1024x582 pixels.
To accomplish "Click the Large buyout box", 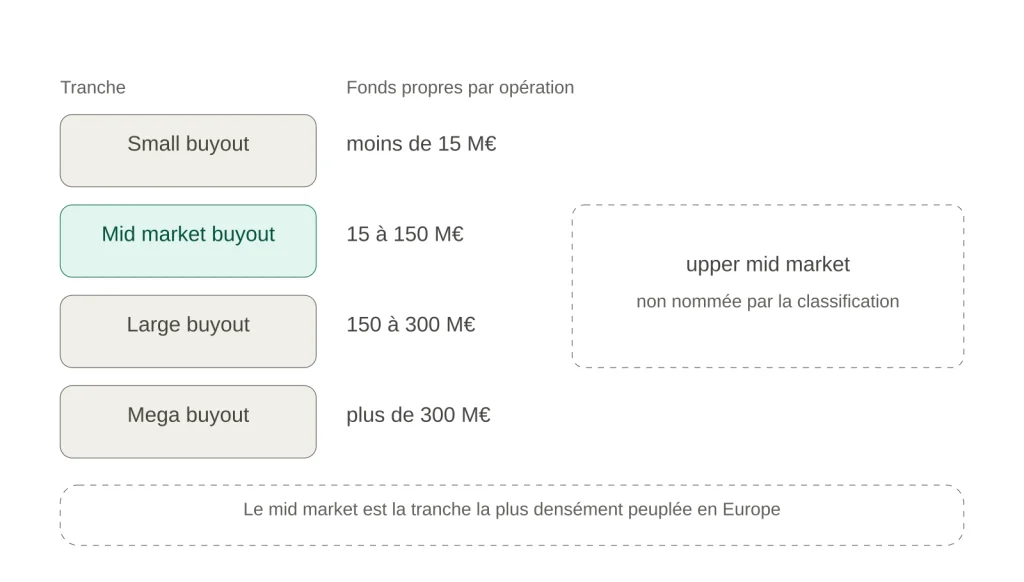I will coord(188,331).
